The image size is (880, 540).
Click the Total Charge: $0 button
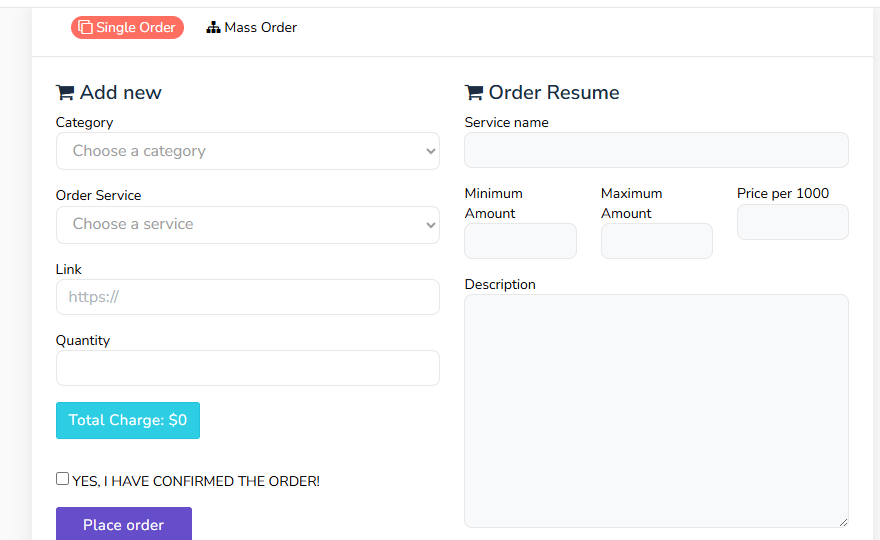[x=128, y=420]
